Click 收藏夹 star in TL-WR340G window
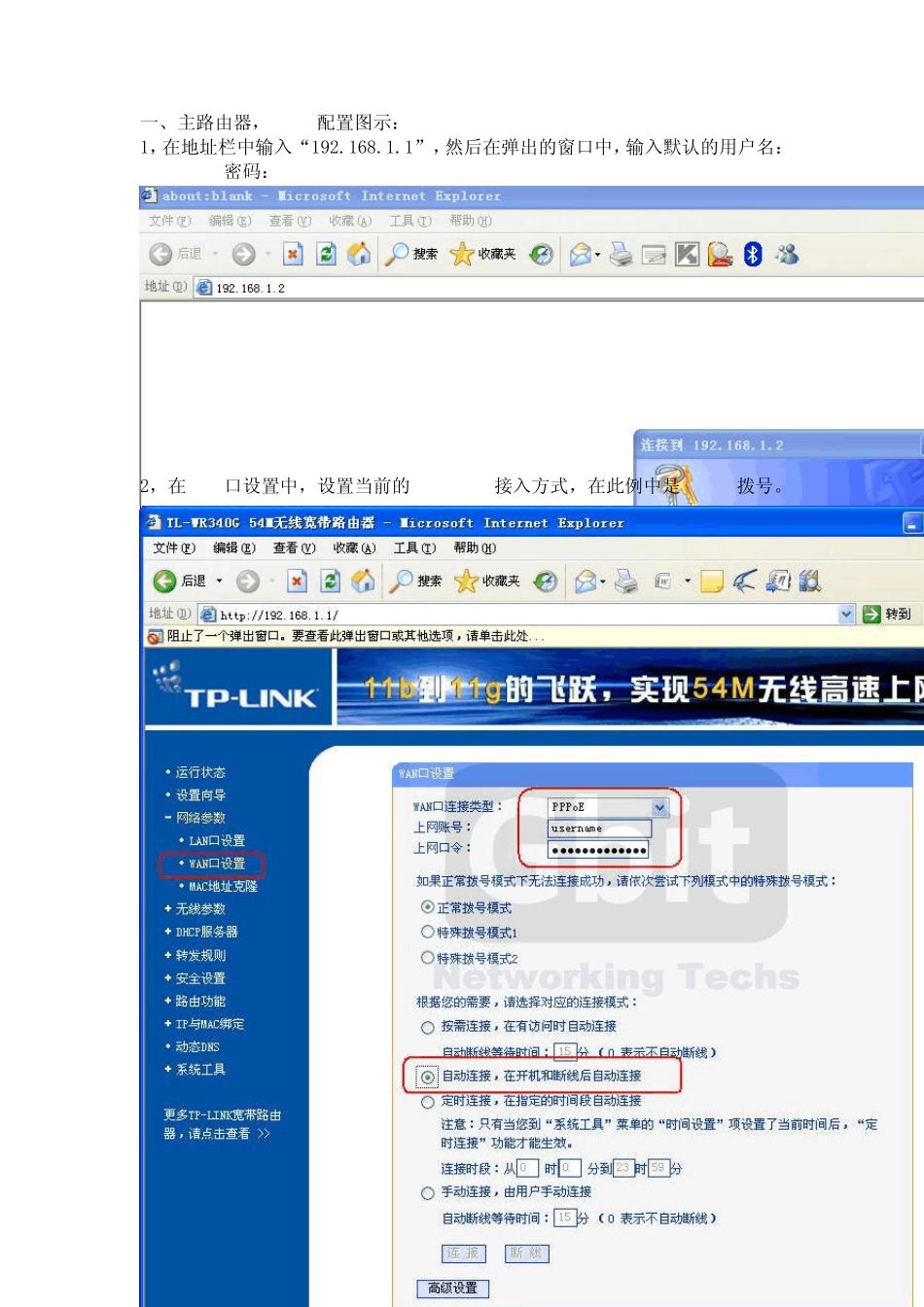This screenshot has height=1307, width=924. click(x=466, y=581)
